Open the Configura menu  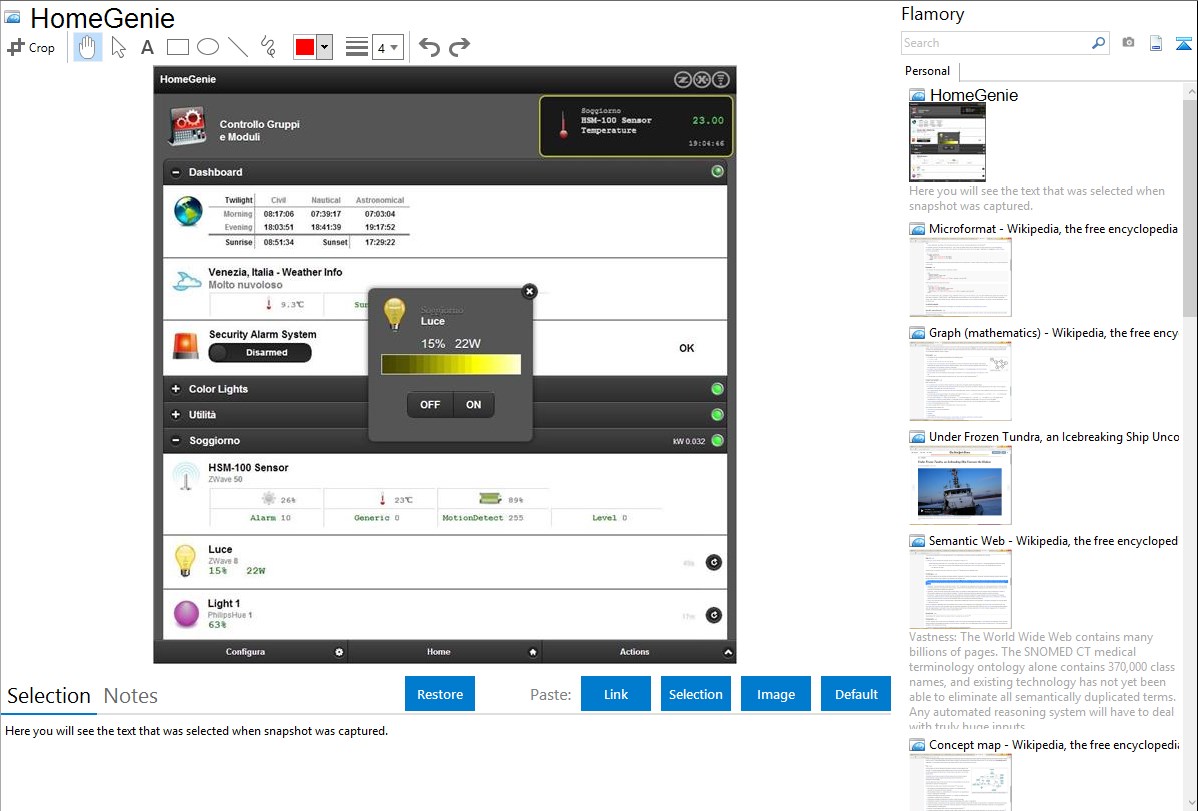(251, 652)
